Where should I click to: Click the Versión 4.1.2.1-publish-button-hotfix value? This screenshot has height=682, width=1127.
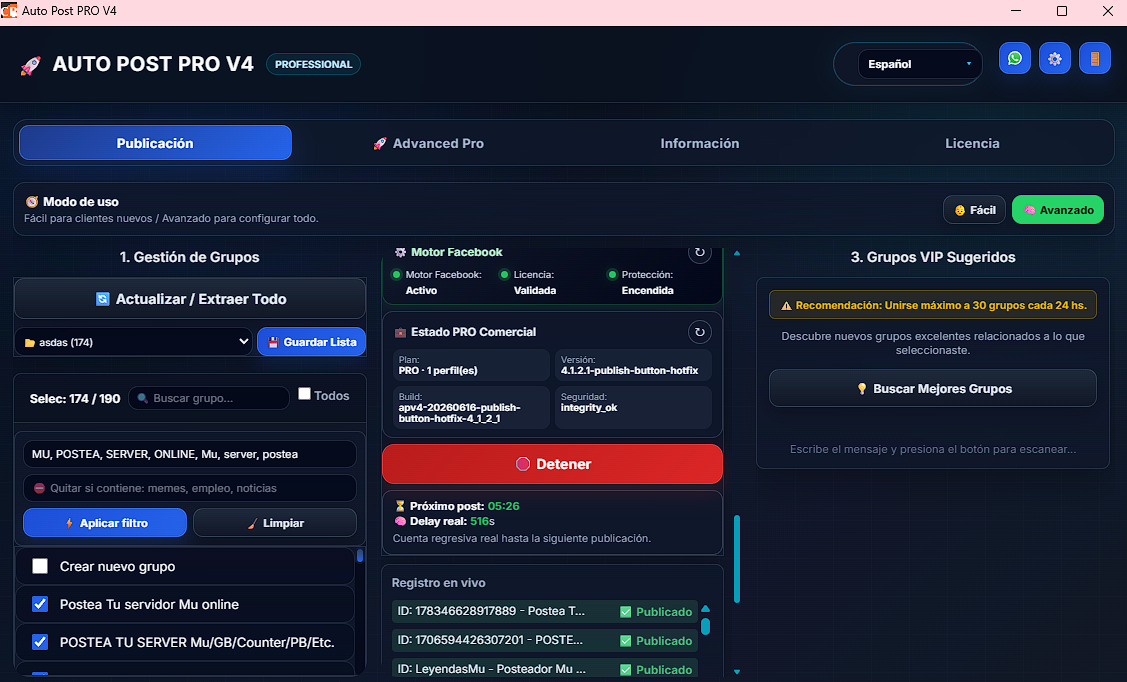click(630, 371)
